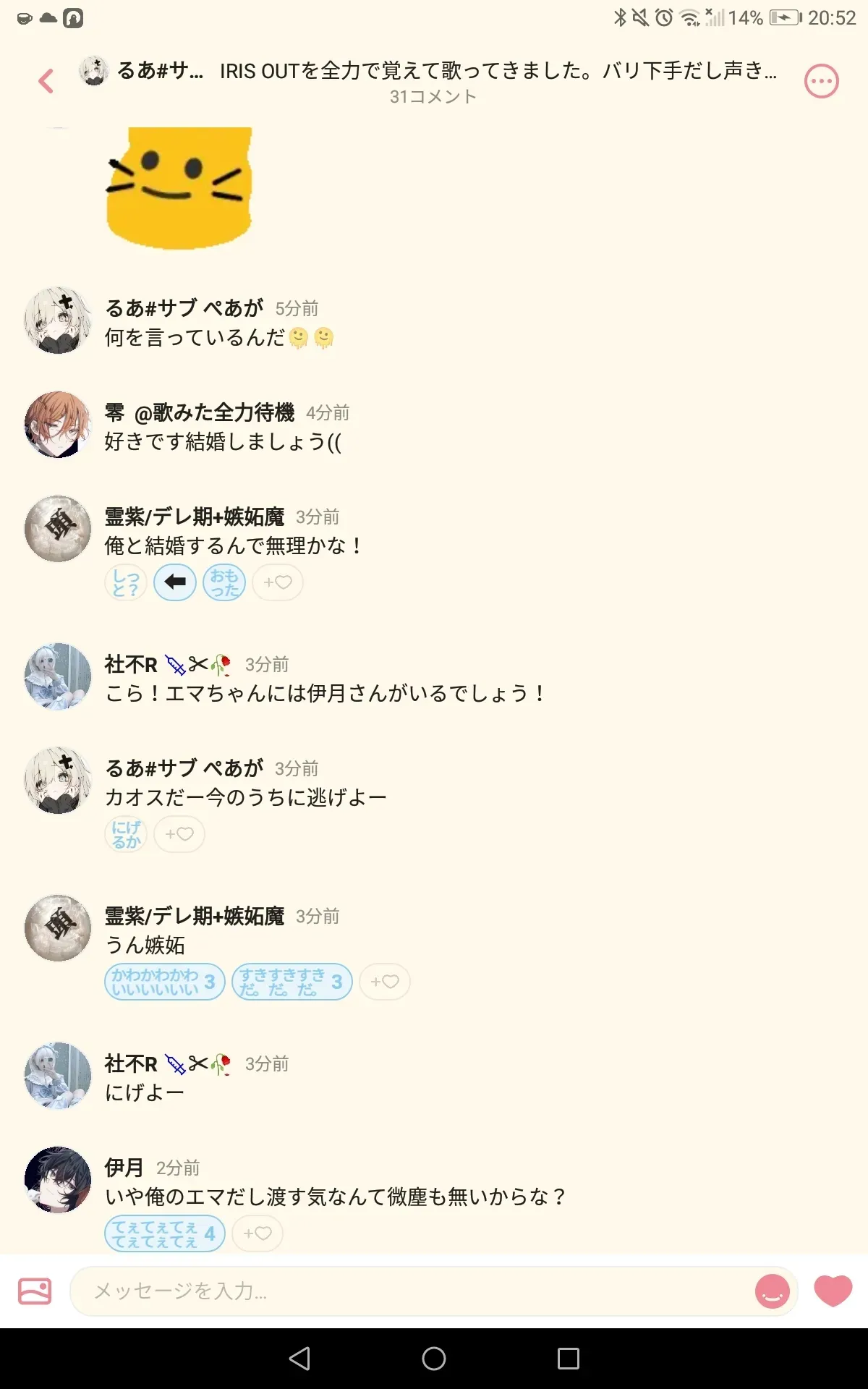Tap the pink heart like button

[x=833, y=1291]
